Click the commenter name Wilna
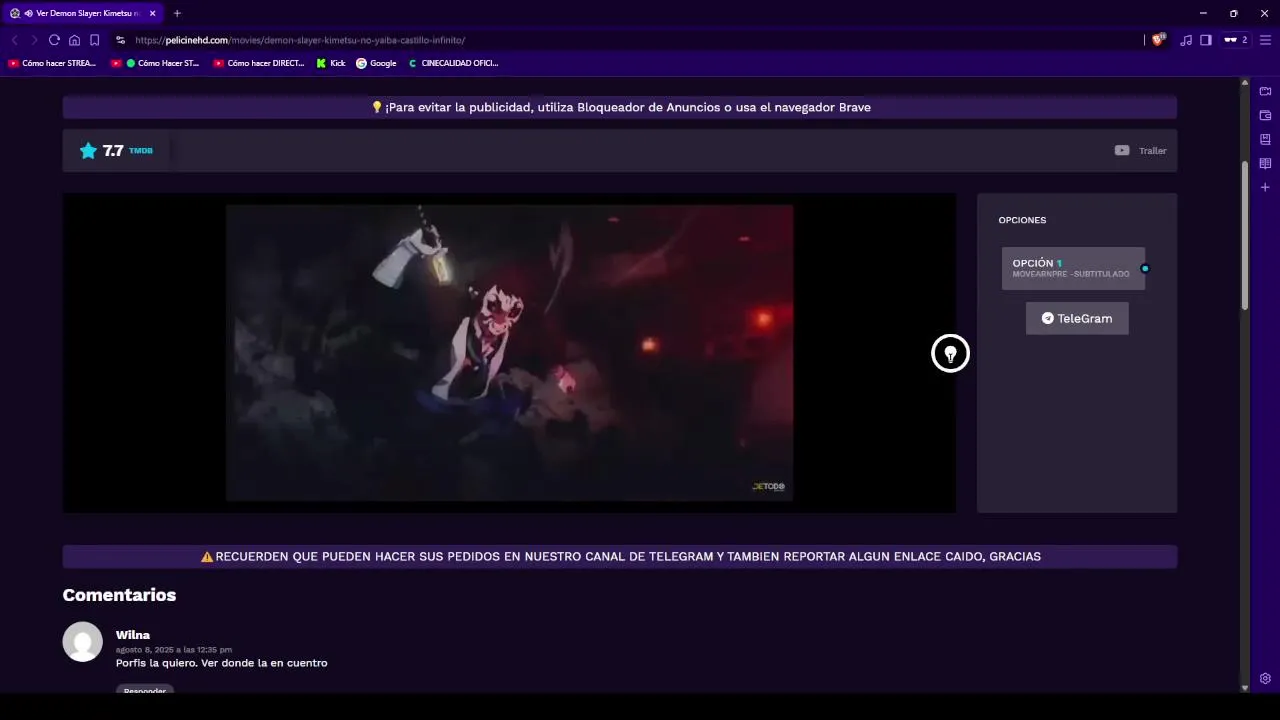The image size is (1280, 720). pos(133,635)
